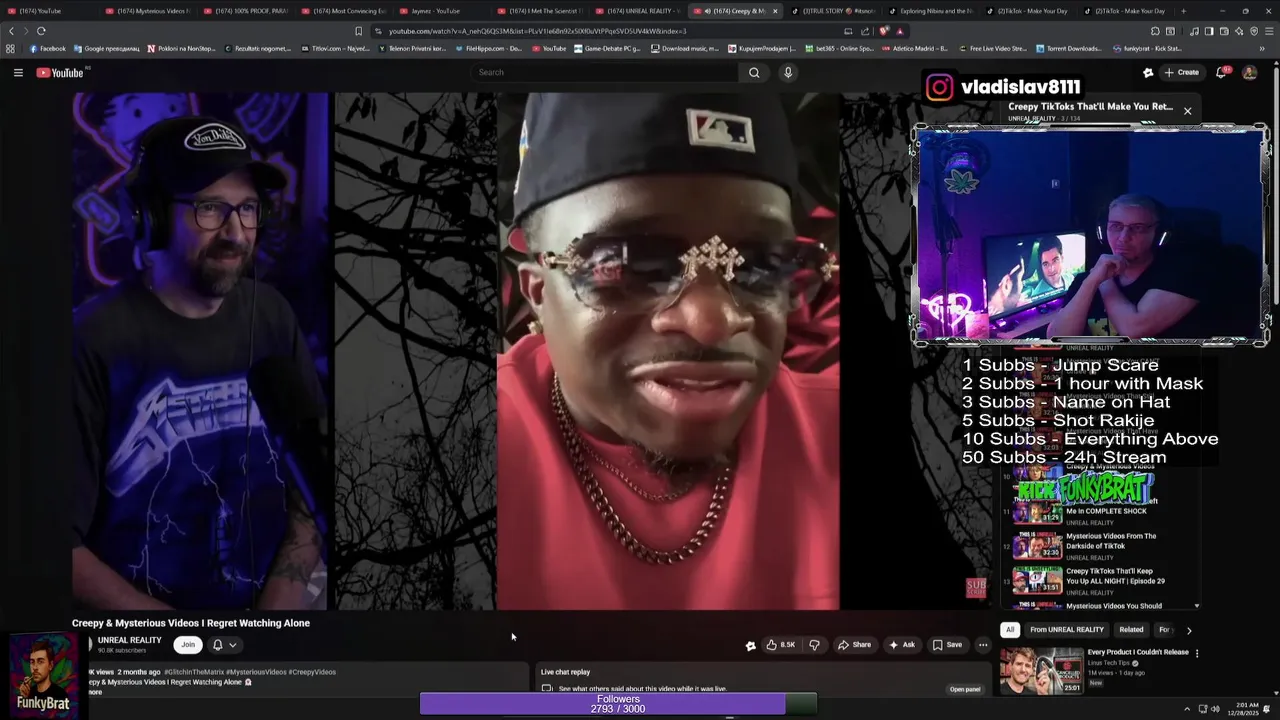
Task: Select the From UNREAL REALITY chip
Action: (1066, 630)
